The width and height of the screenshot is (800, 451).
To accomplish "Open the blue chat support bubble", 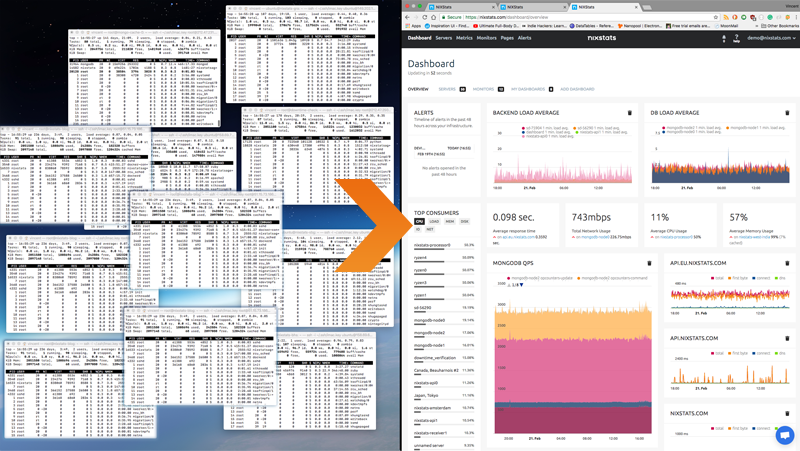I will [x=785, y=435].
